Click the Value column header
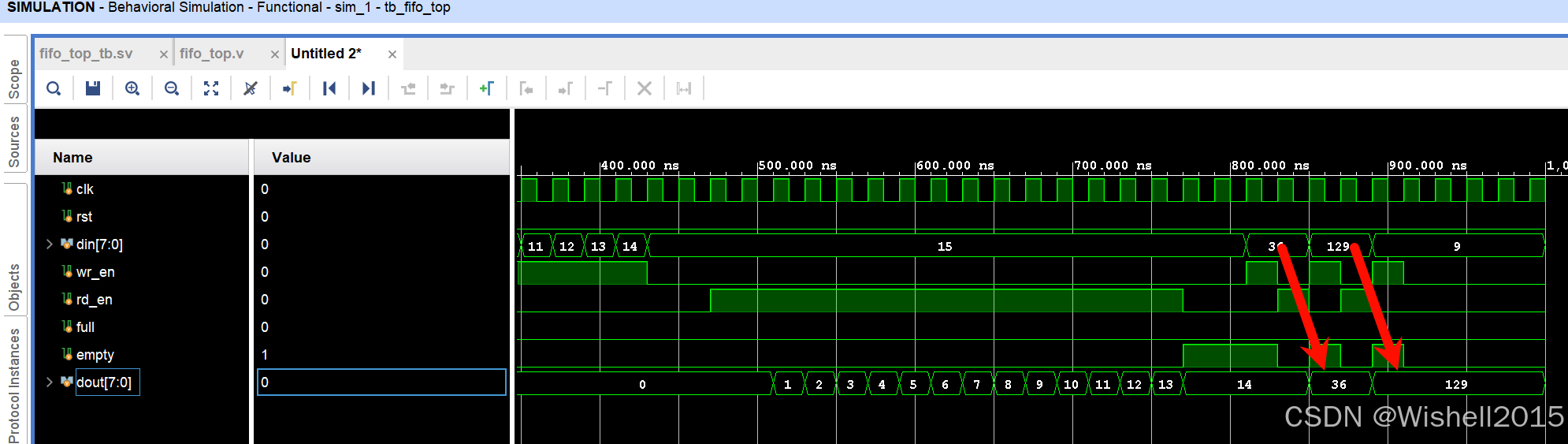Viewport: 1568px width, 444px height. [x=381, y=158]
